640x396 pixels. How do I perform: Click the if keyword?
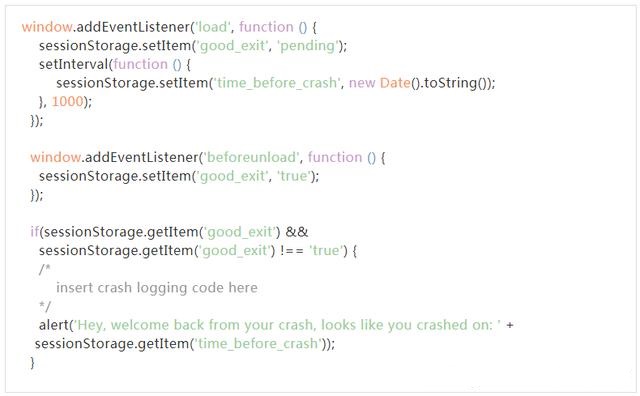click(34, 232)
